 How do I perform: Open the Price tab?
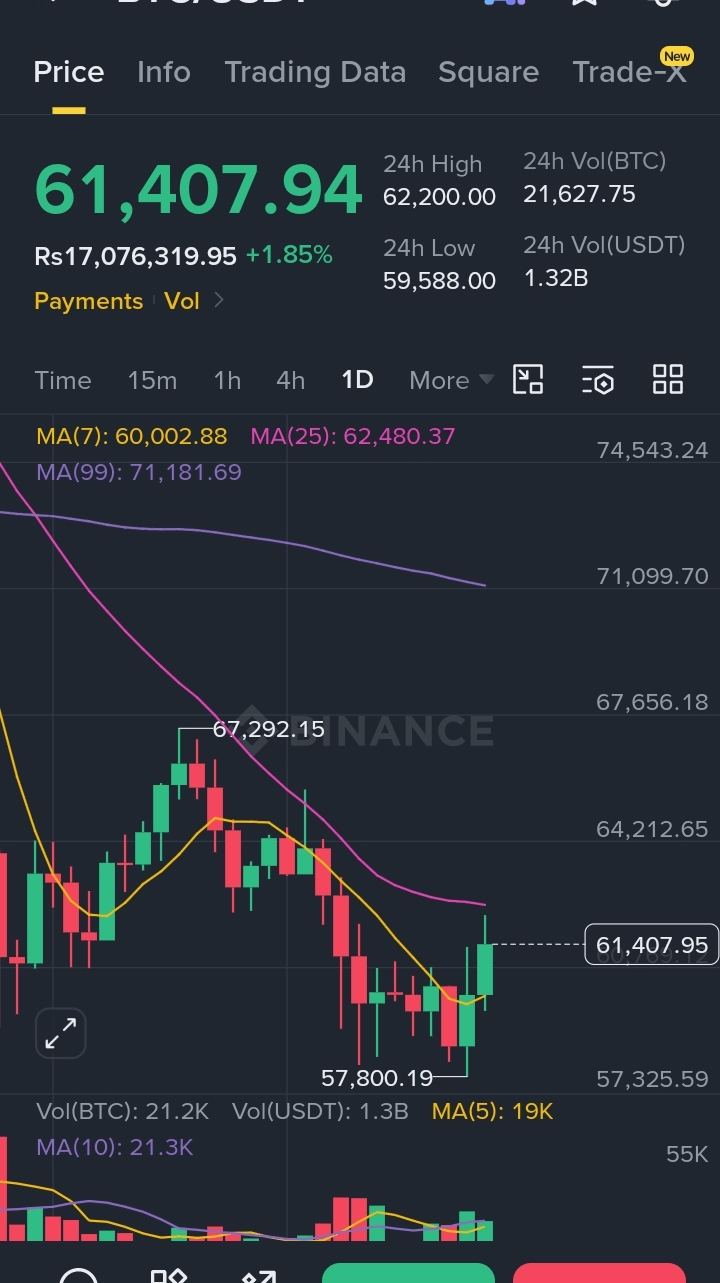tap(69, 72)
